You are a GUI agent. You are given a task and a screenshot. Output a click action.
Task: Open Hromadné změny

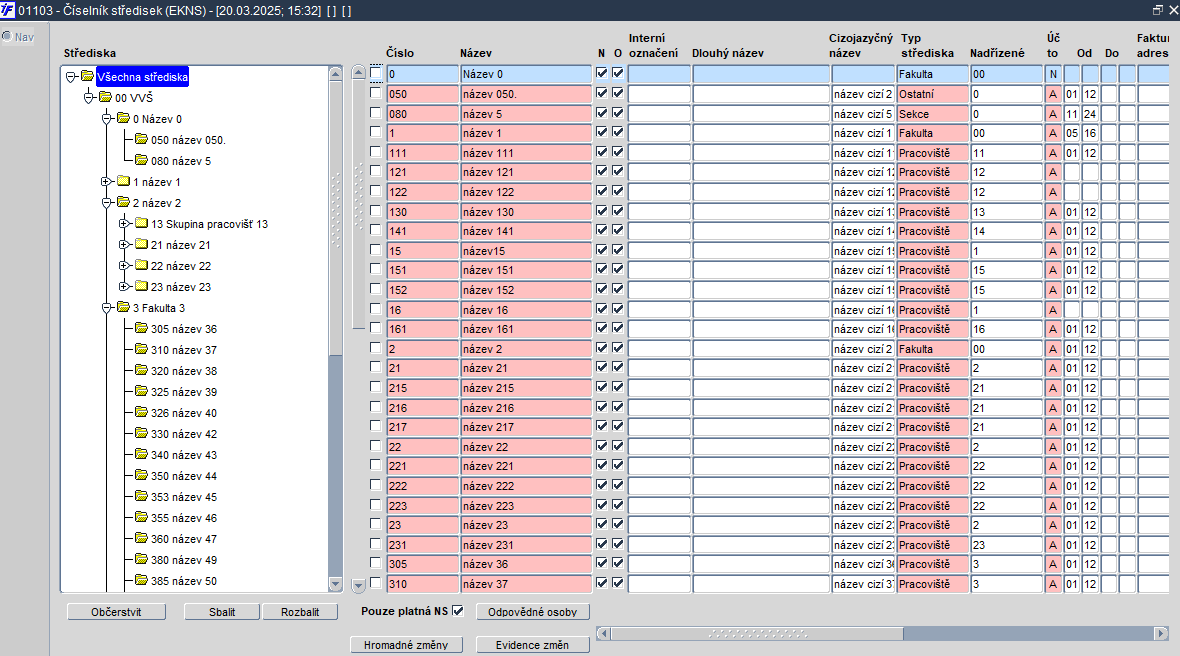point(406,645)
